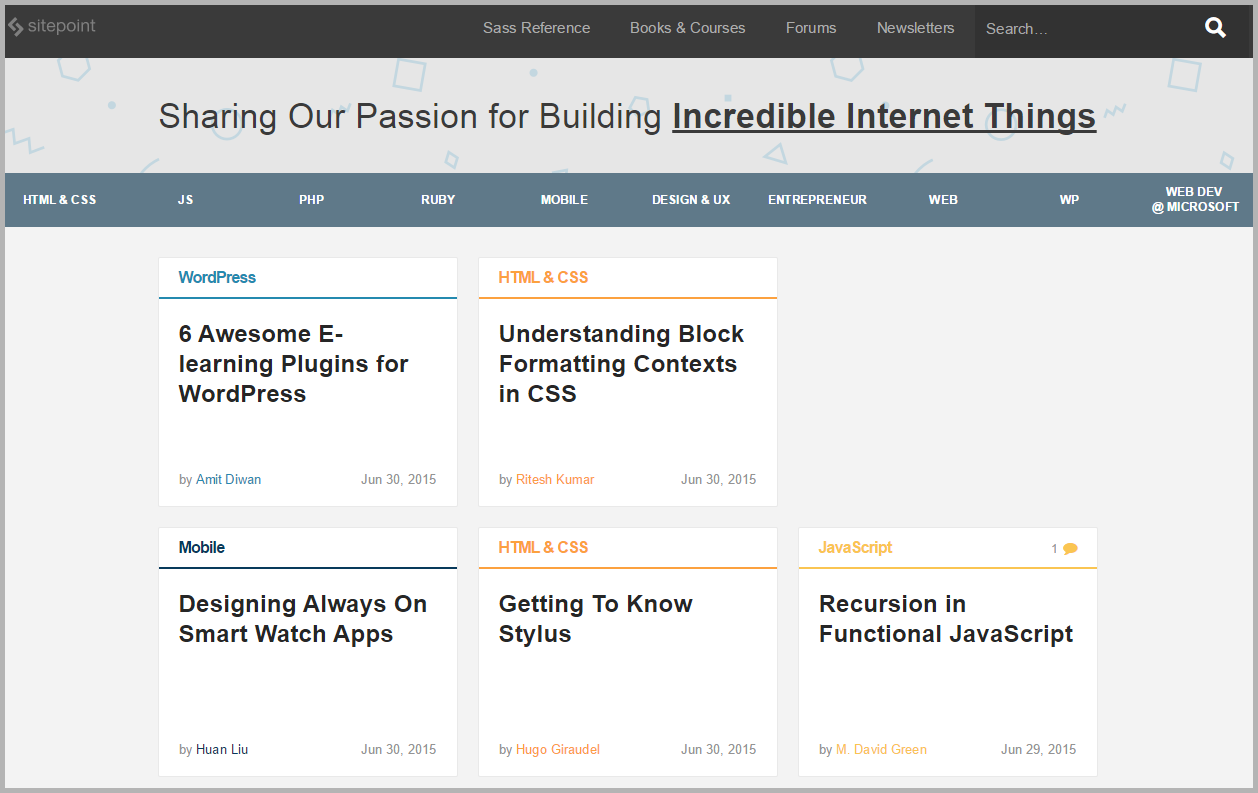Open Designing Always On Smart Watch Apps
The height and width of the screenshot is (793, 1258).
tap(303, 619)
